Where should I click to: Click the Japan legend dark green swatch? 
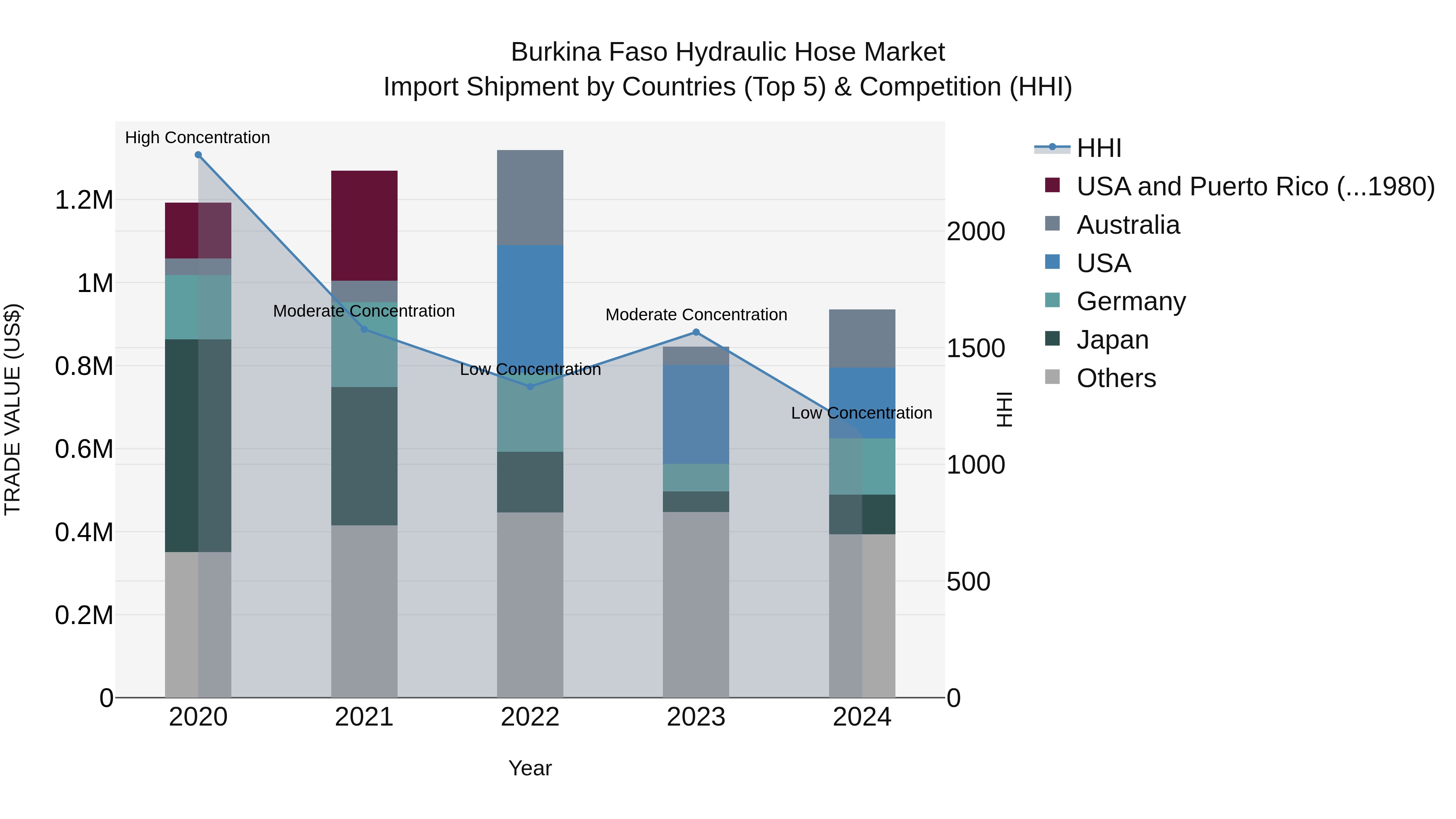[1052, 339]
